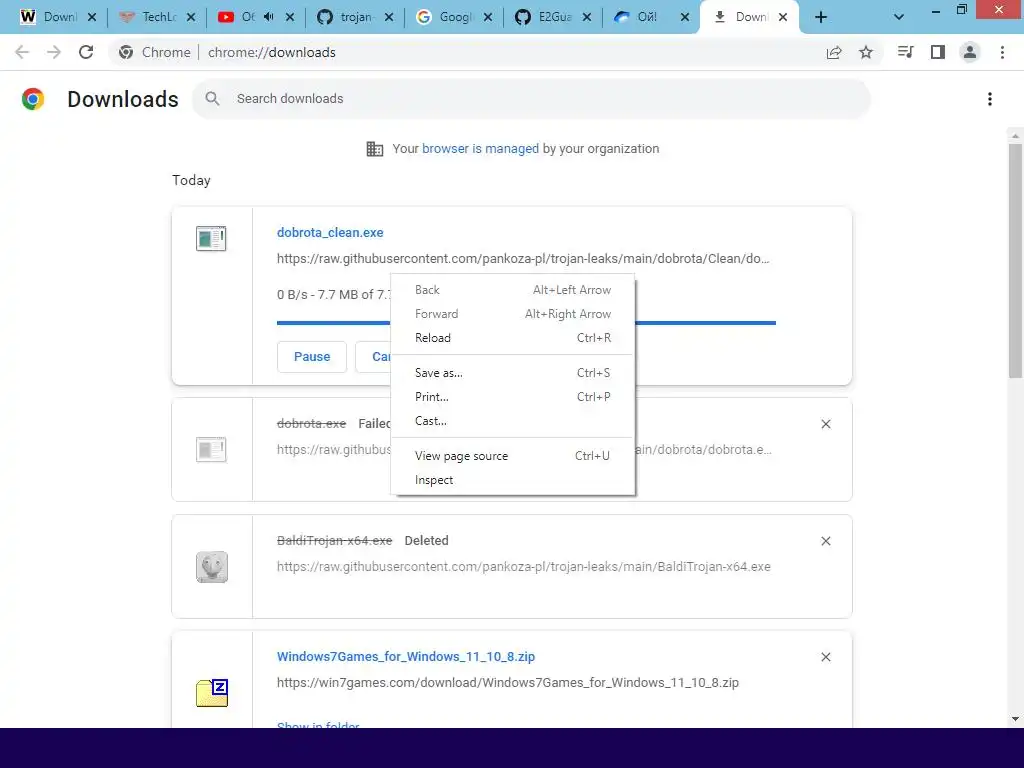Remove dobrota.exe from the list
Screen dimensions: 1024x768
[x=825, y=424]
